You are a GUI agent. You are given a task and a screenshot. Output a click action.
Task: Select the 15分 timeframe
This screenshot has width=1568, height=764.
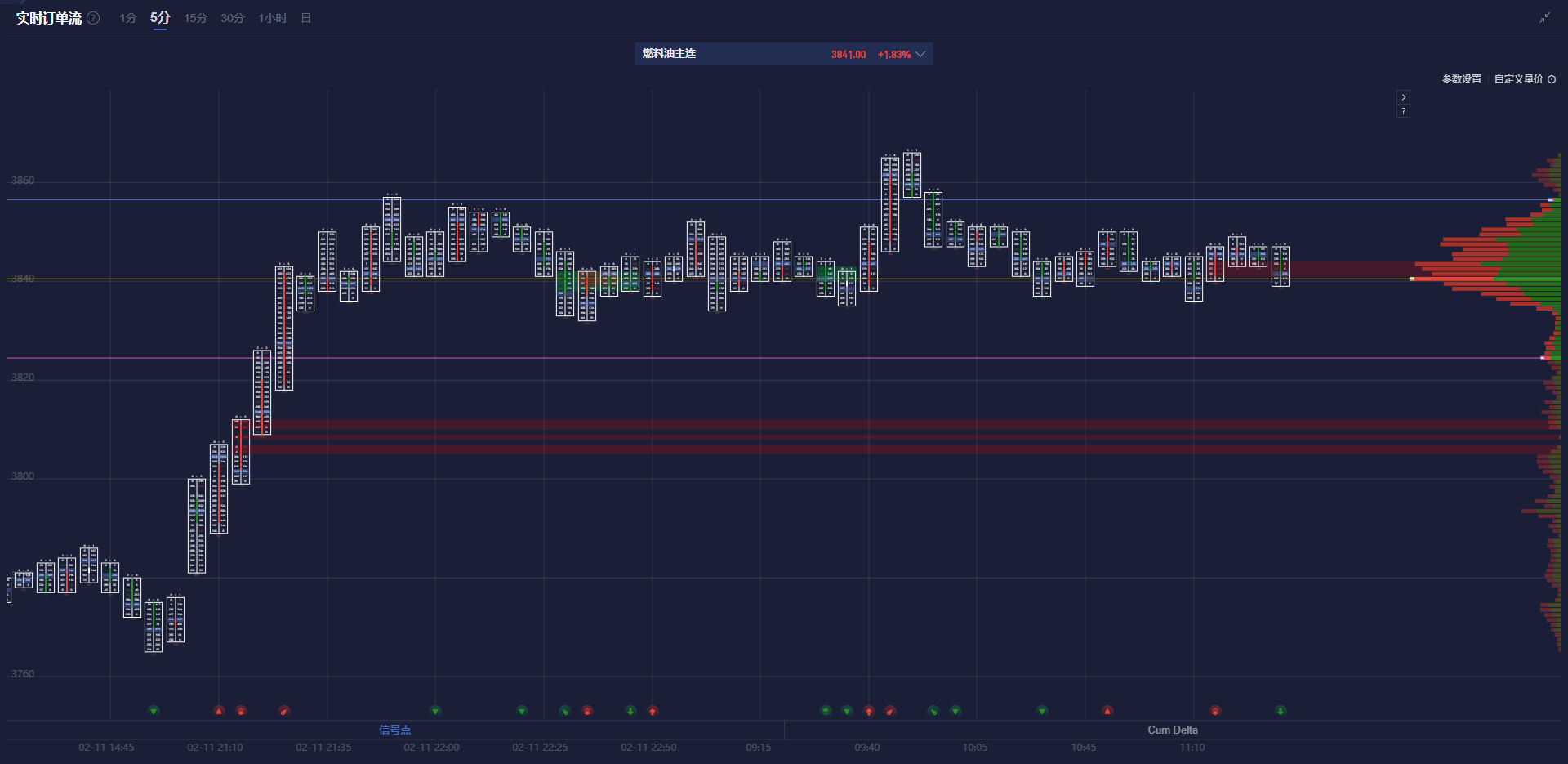195,18
